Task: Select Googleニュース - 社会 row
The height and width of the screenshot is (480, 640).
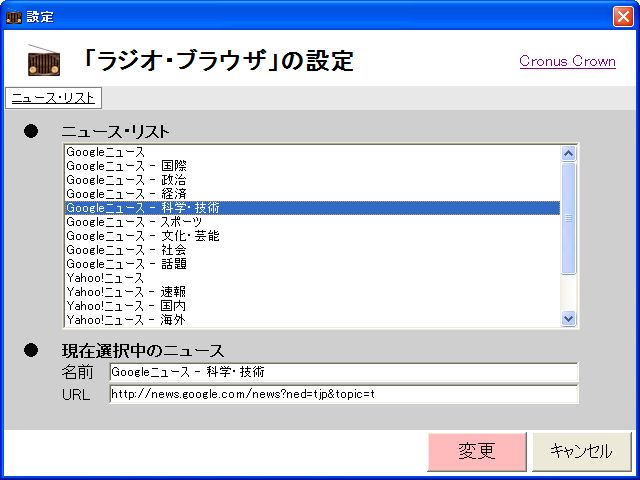Action: (x=312, y=250)
